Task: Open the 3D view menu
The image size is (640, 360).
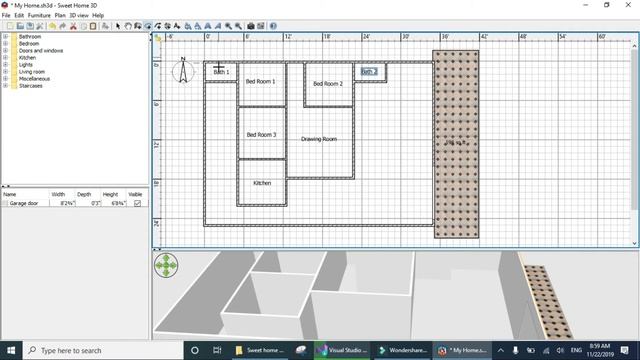Action: 79,15
